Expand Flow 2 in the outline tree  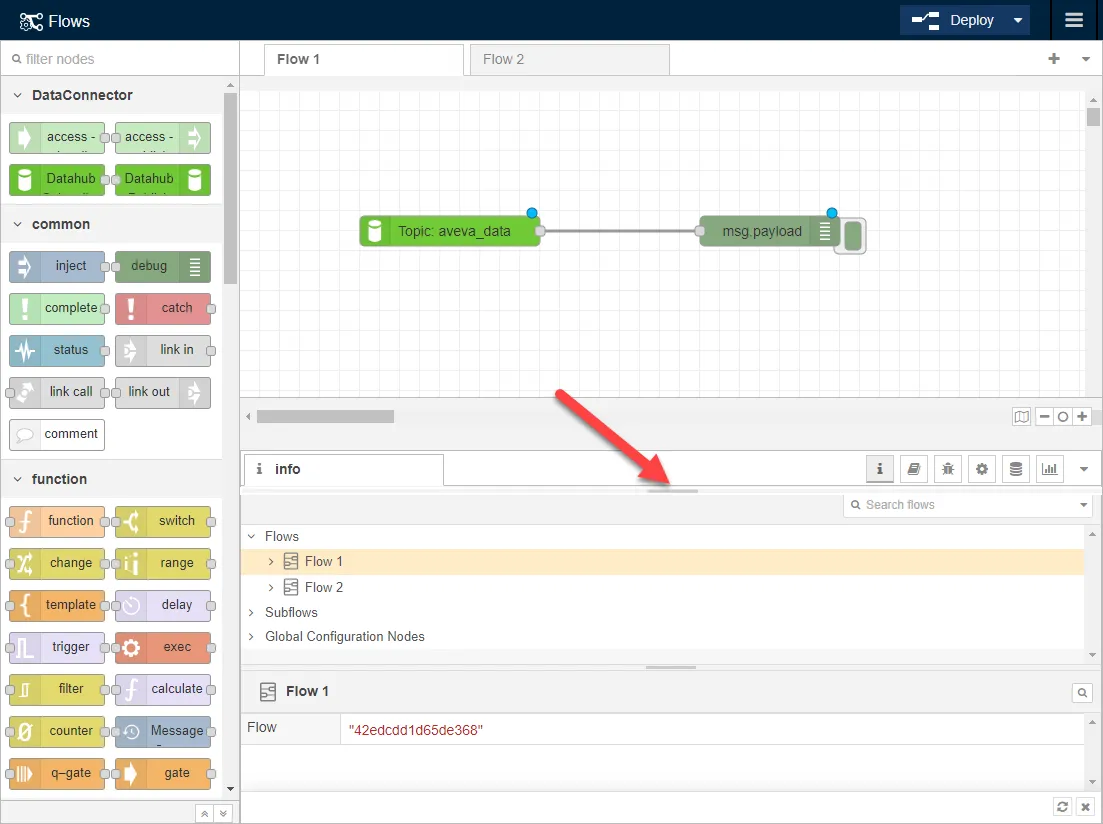tap(271, 587)
